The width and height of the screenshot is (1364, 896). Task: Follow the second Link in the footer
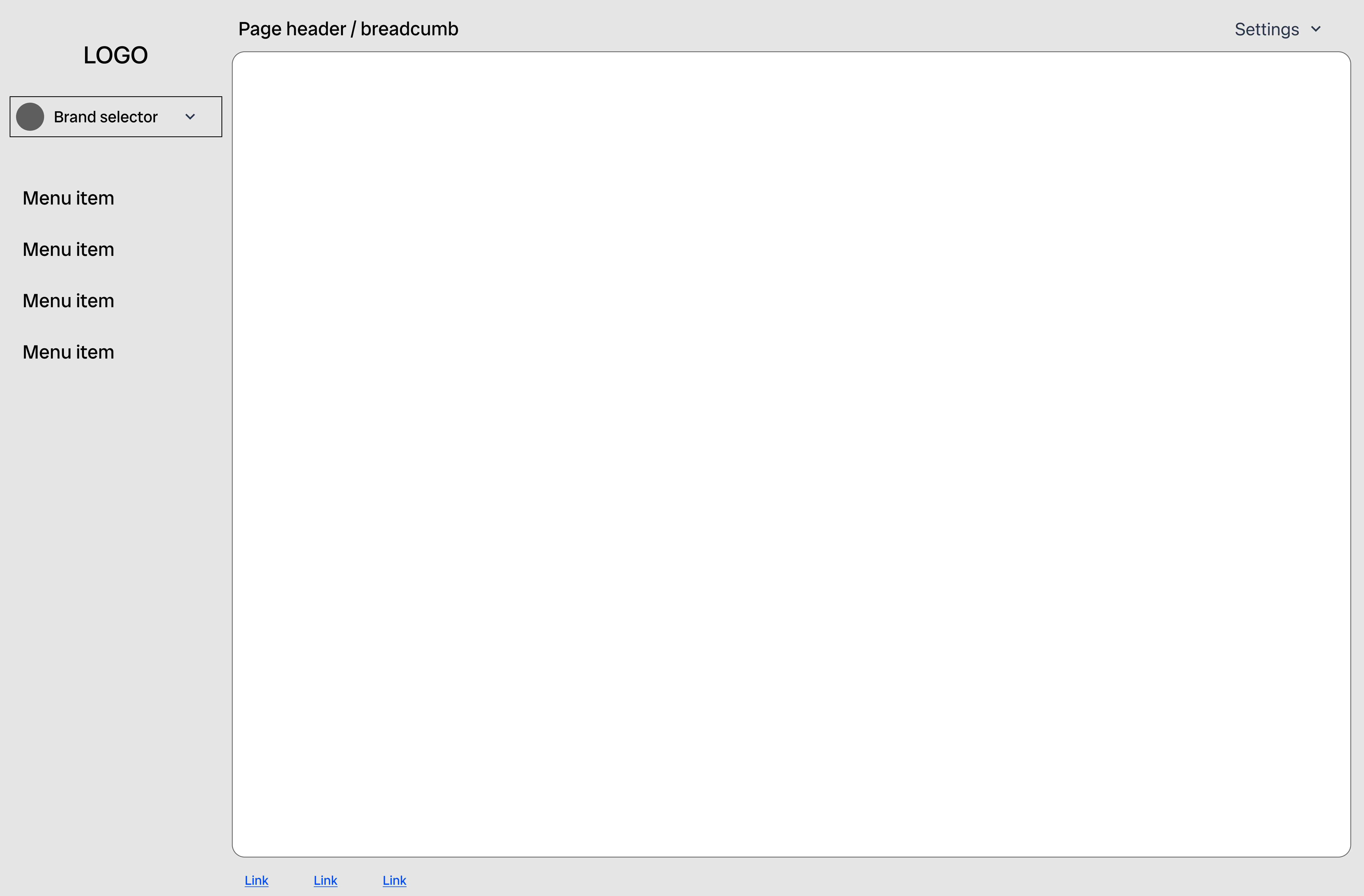(x=325, y=880)
